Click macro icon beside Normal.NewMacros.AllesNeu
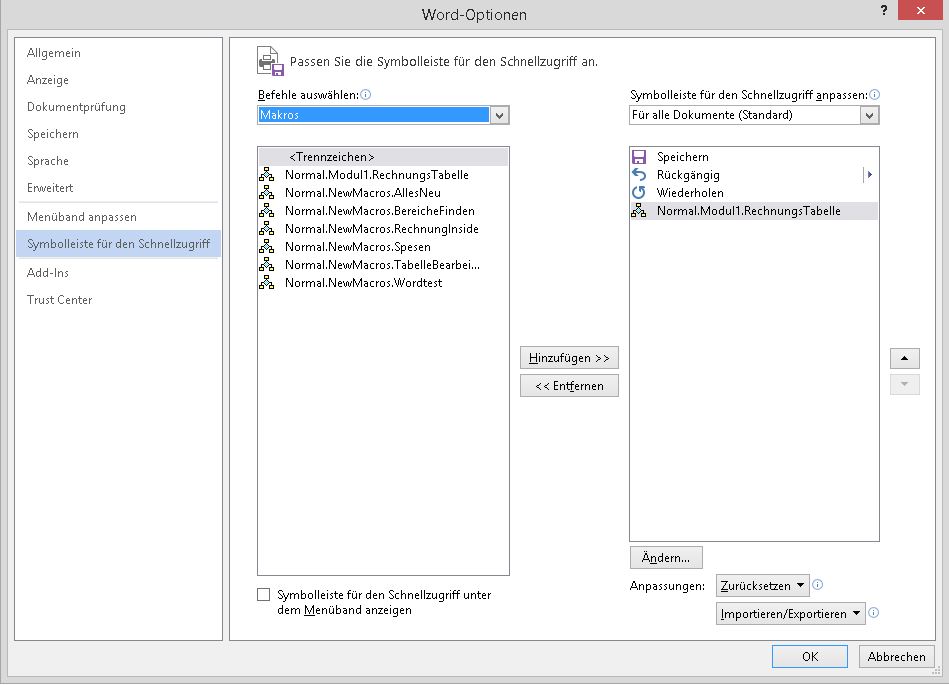Image resolution: width=949 pixels, height=685 pixels. pos(266,193)
